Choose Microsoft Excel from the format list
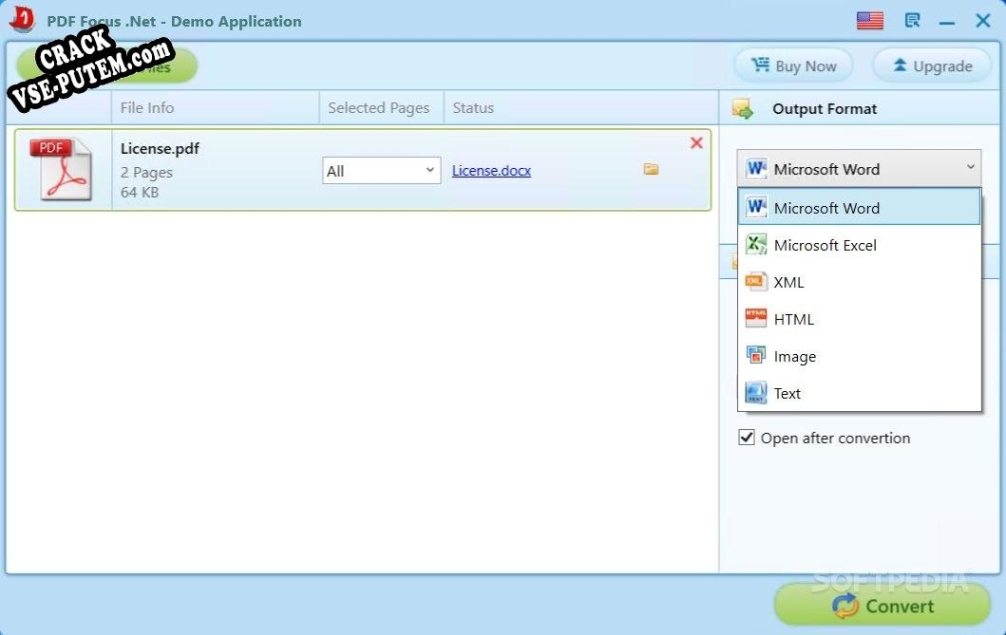This screenshot has width=1006, height=635. (859, 245)
